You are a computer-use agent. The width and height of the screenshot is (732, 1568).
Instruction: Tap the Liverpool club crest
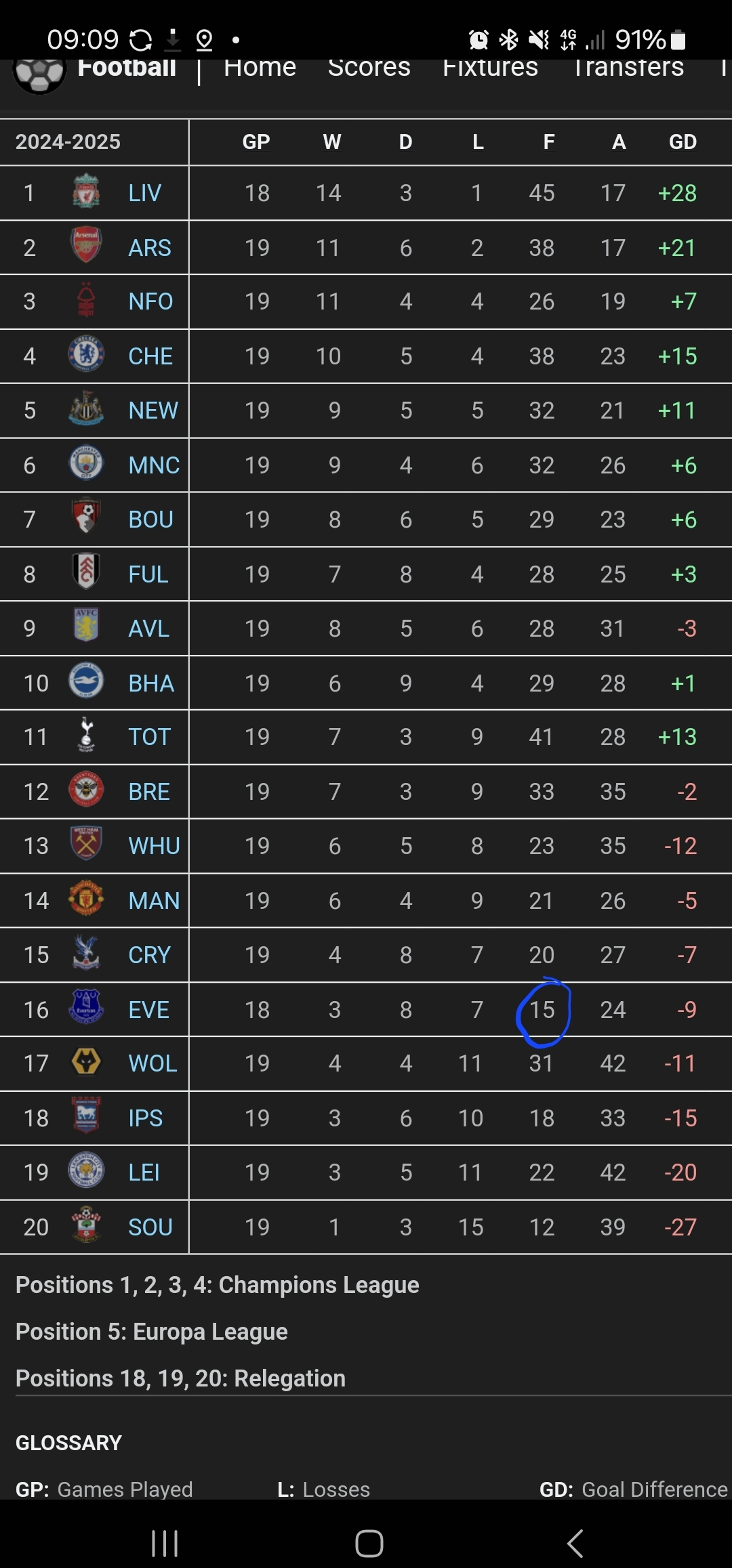[86, 192]
